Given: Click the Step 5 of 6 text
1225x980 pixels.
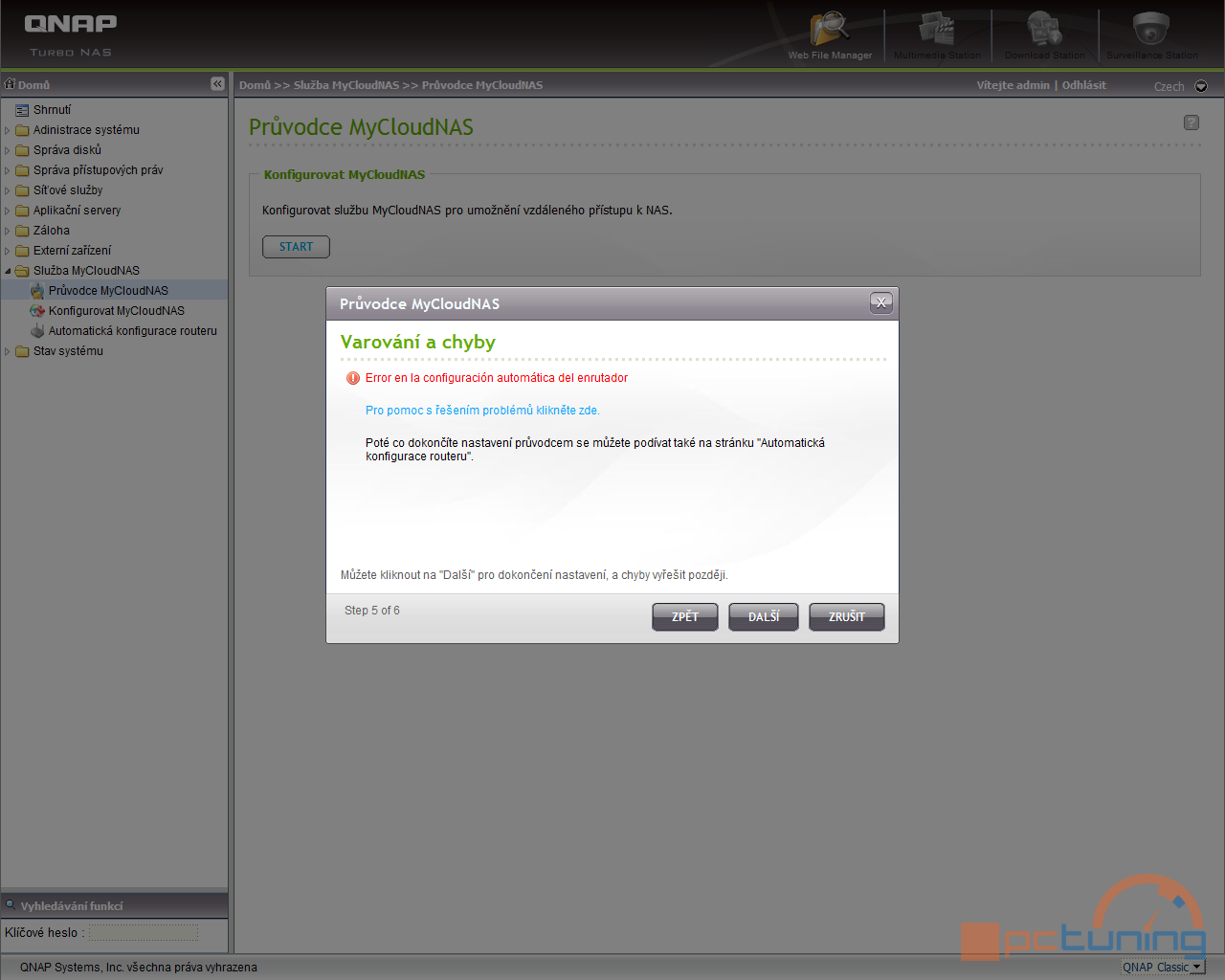Looking at the screenshot, I should (372, 611).
